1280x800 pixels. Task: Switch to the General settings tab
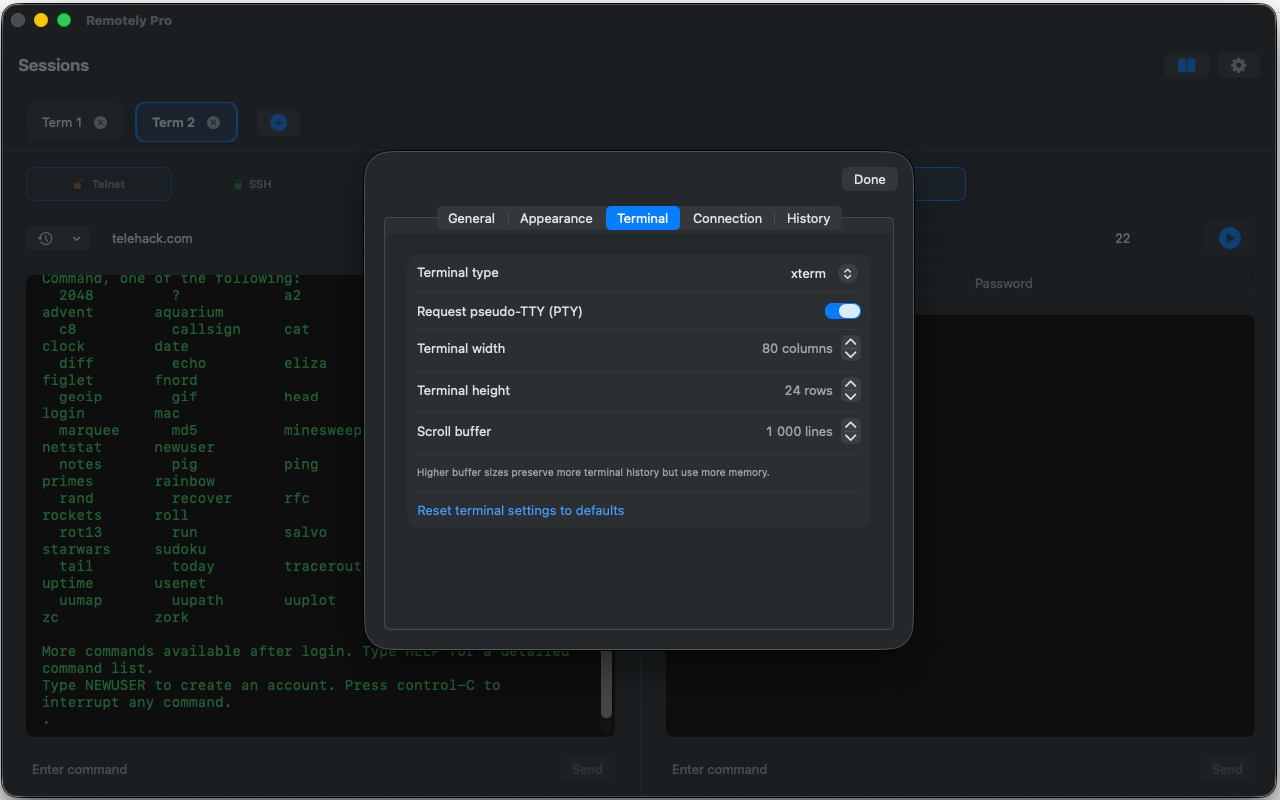coord(471,218)
